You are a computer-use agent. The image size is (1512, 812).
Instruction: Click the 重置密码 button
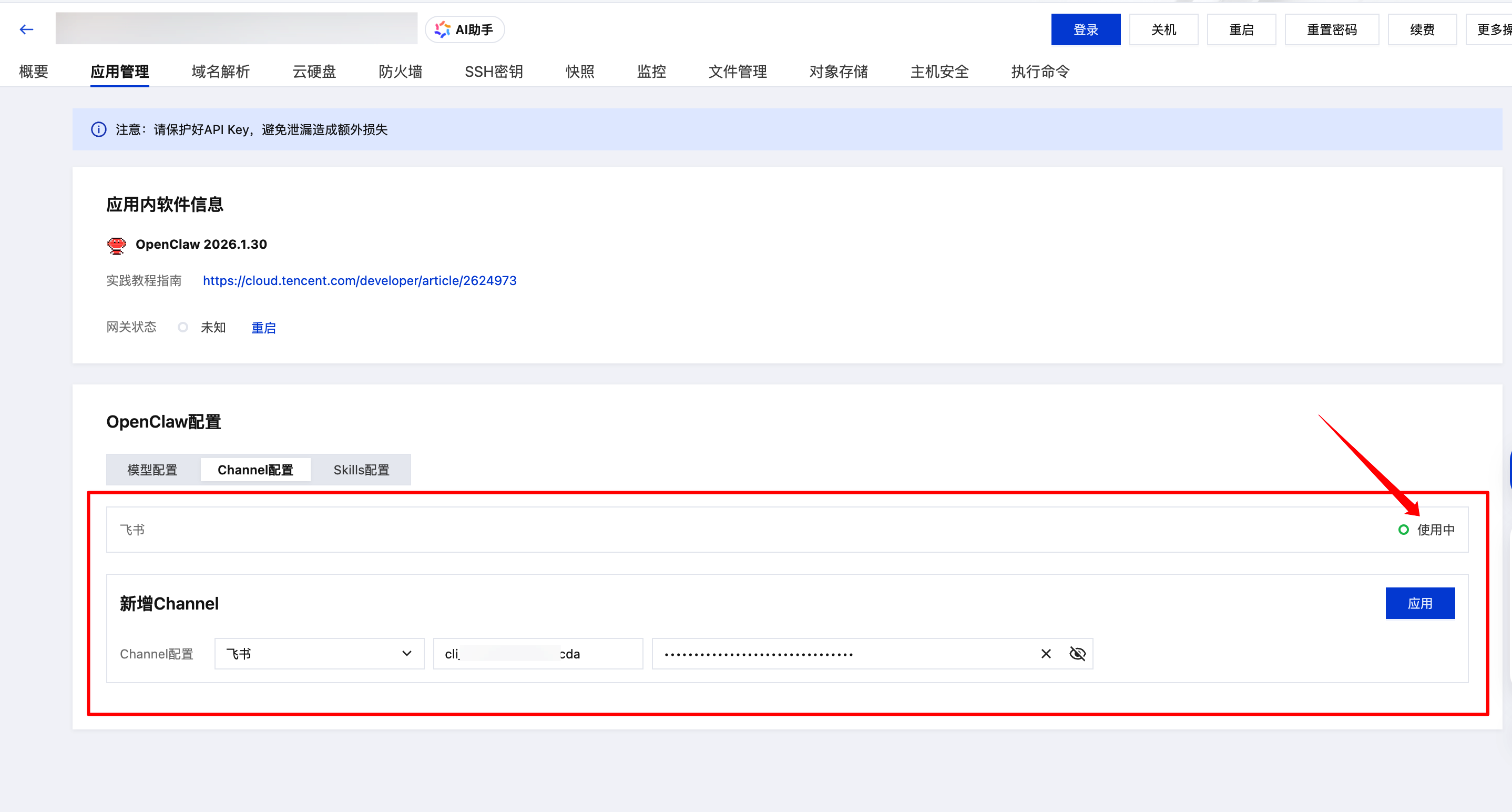(x=1331, y=29)
